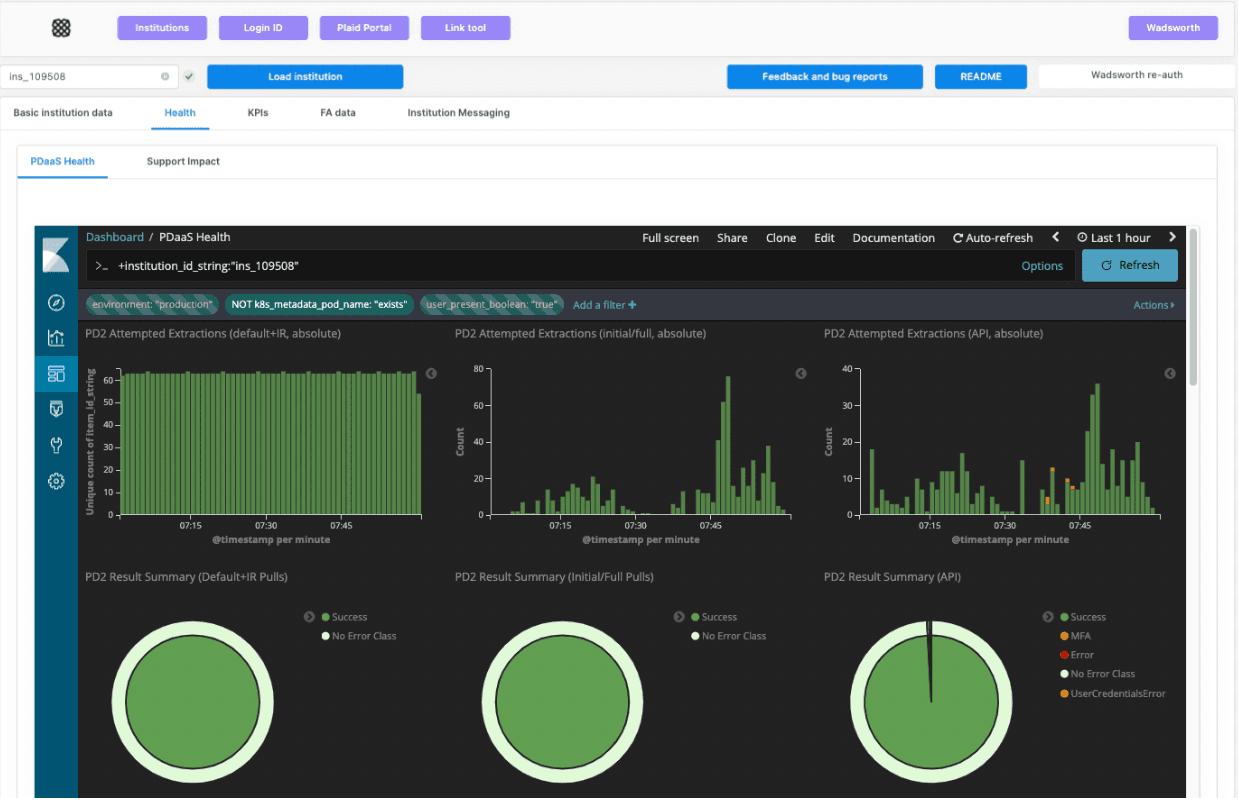Open Kibana Discover compass icon
The height and width of the screenshot is (802, 1238).
pos(56,303)
